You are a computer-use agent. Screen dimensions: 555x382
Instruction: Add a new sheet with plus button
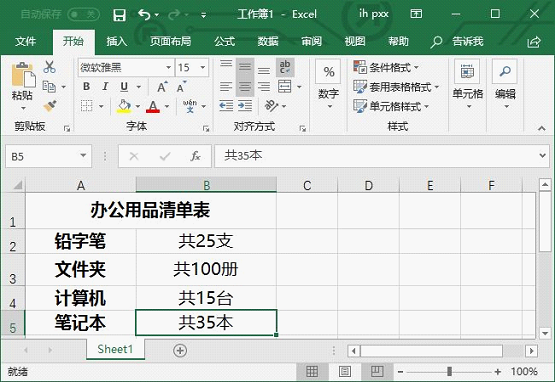coord(180,350)
